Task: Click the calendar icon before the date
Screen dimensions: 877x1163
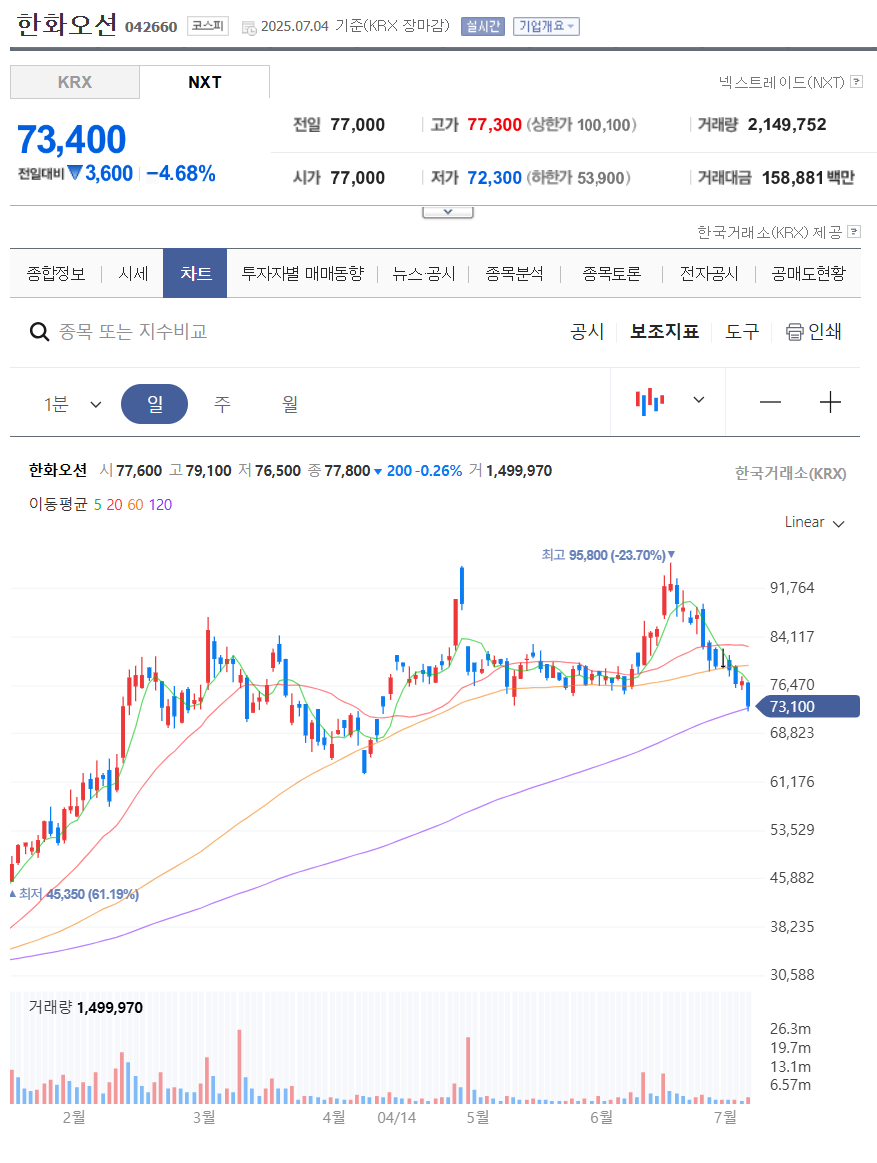Action: click(x=249, y=27)
